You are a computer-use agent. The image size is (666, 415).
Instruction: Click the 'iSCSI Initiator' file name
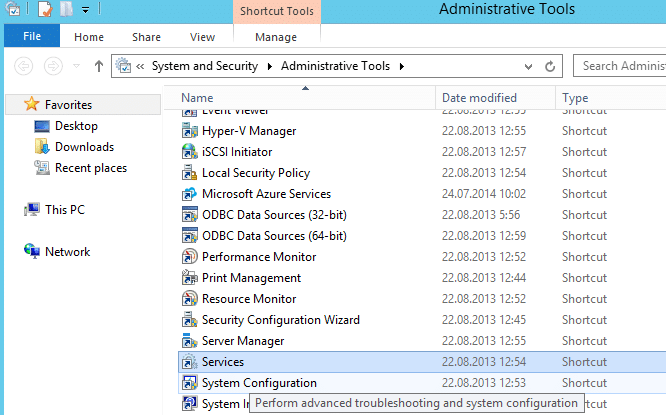pos(237,152)
